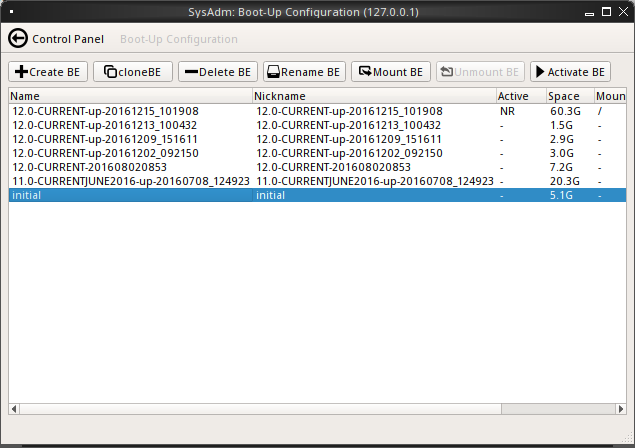Sort by the Name column header
Image resolution: width=635 pixels, height=448 pixels.
[130, 96]
